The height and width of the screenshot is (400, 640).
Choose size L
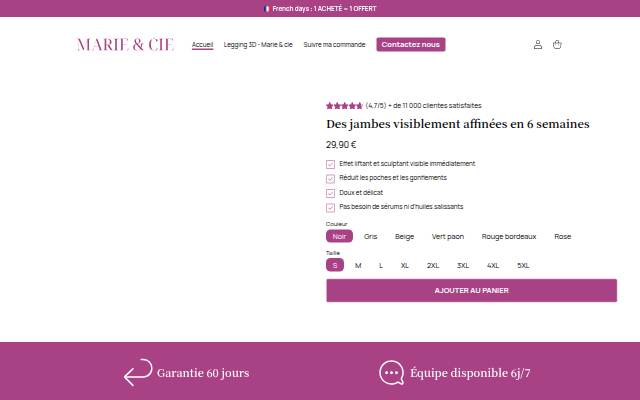[381, 265]
